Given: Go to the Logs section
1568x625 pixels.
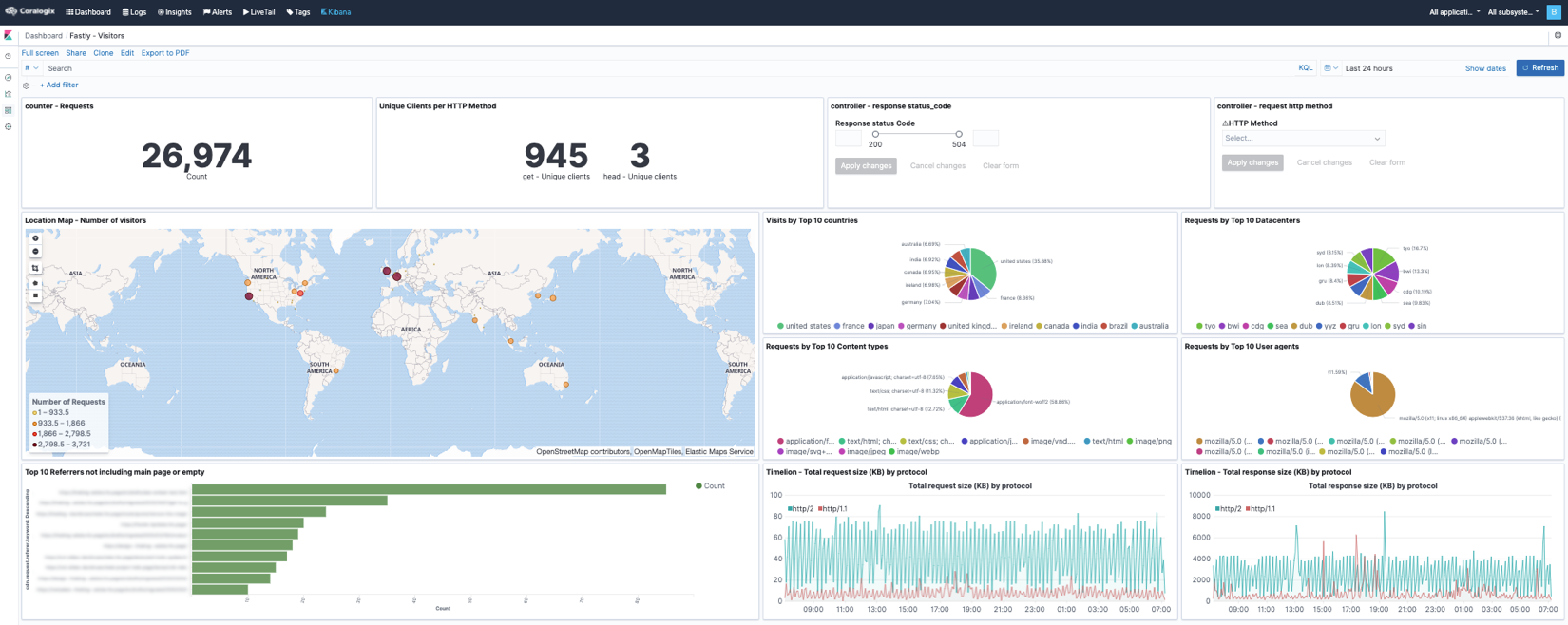Looking at the screenshot, I should point(134,12).
